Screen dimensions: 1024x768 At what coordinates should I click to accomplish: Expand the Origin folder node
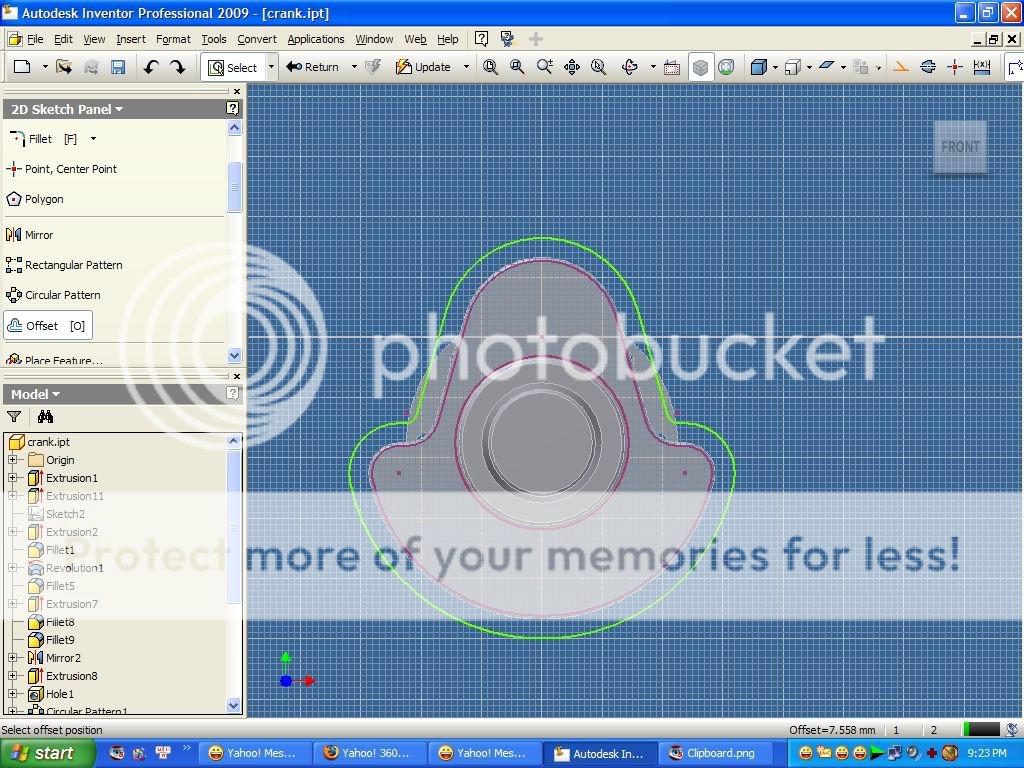[x=14, y=460]
